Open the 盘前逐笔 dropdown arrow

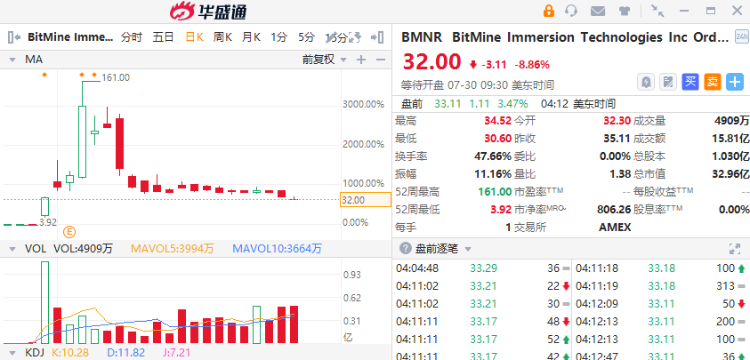[x=468, y=249]
